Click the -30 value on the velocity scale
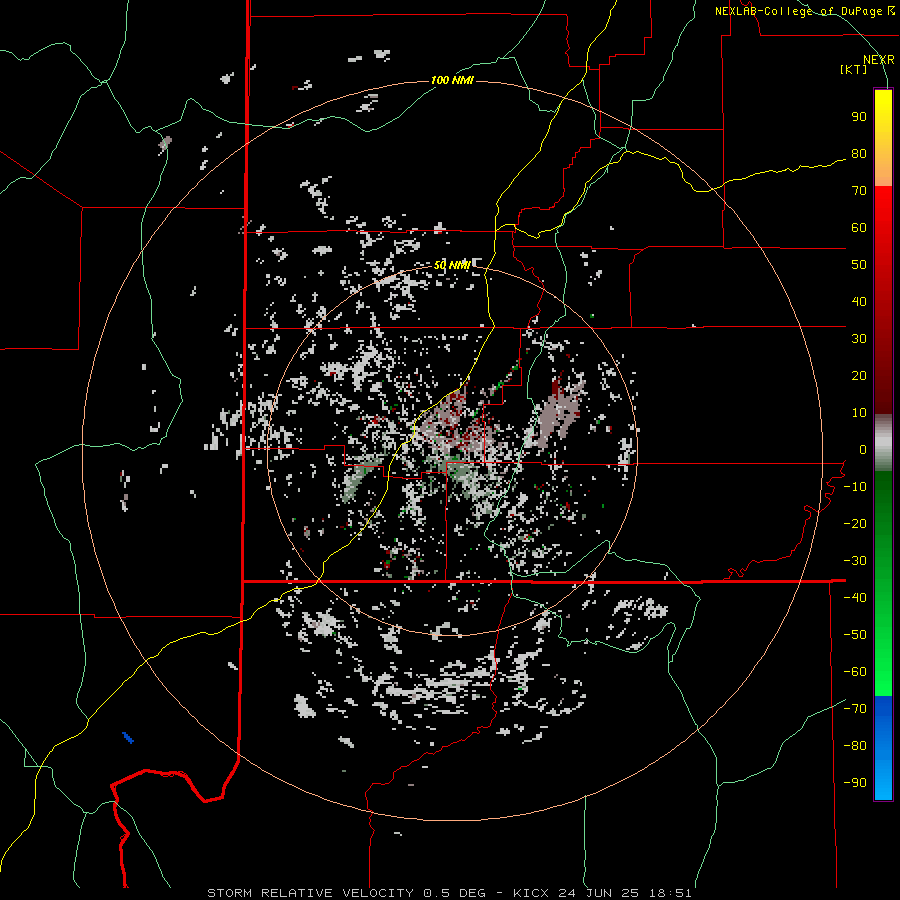The image size is (900, 900). coord(855,561)
